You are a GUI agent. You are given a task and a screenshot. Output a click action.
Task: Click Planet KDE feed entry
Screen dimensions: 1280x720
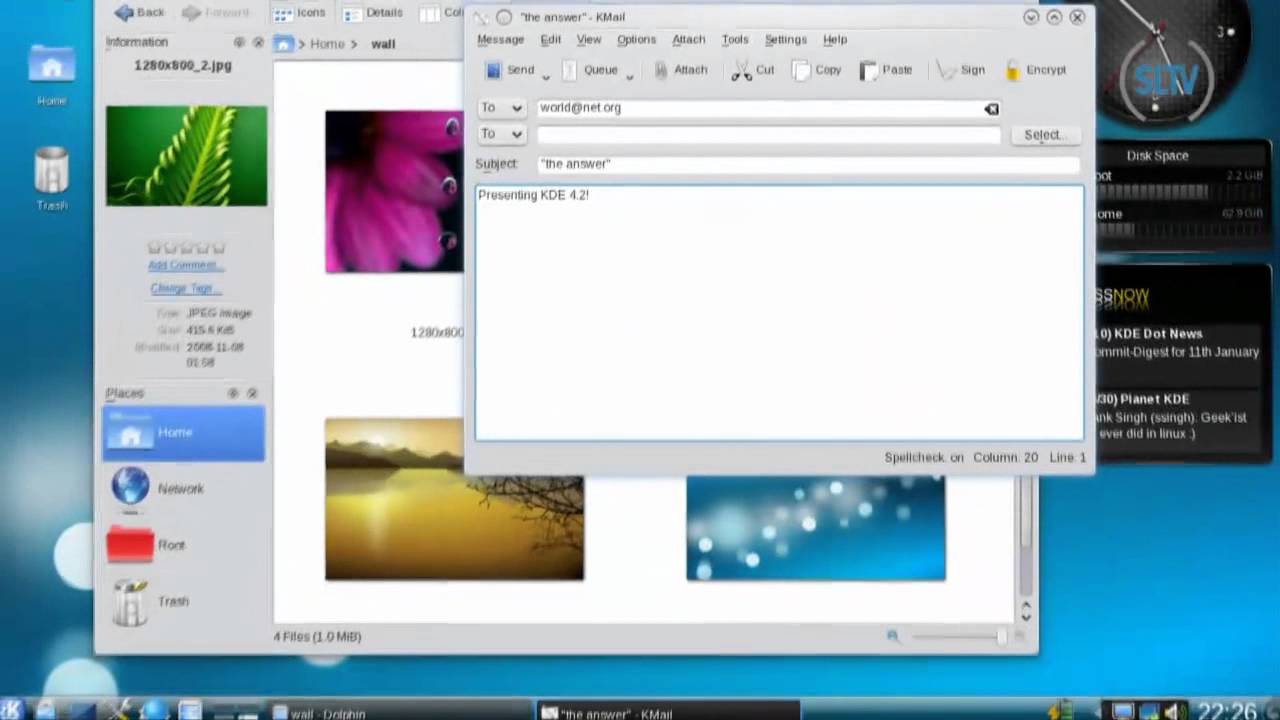pyautogui.click(x=1176, y=416)
